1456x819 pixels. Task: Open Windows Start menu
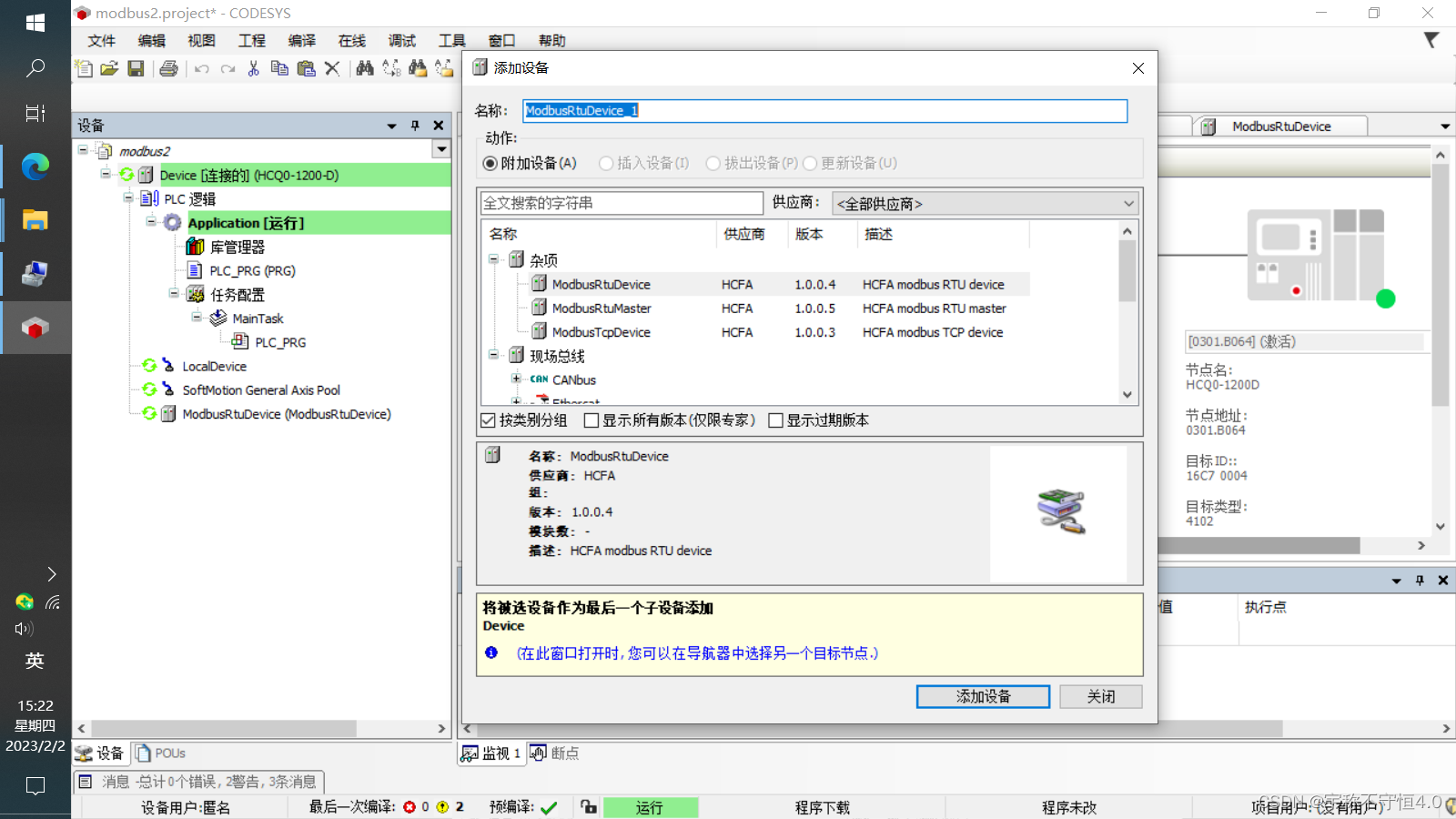[x=35, y=23]
